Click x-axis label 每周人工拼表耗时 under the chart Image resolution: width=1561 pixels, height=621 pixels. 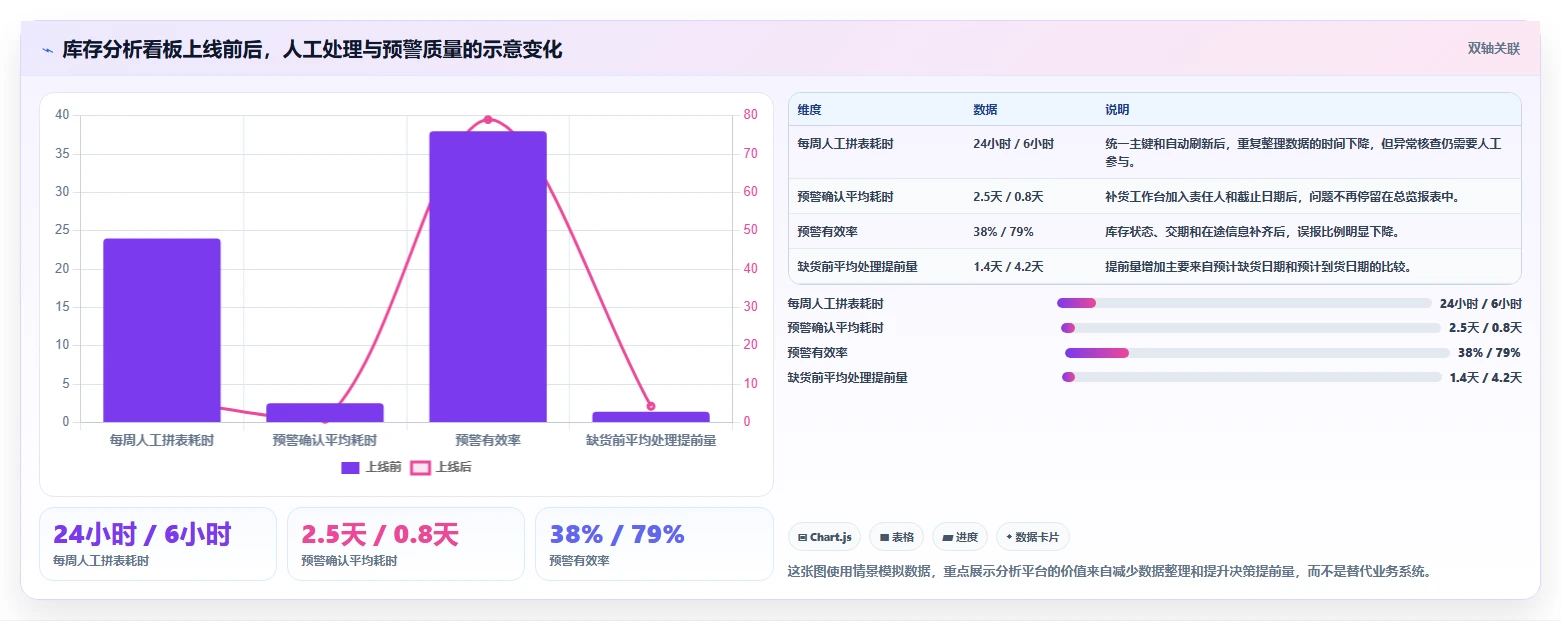point(162,440)
